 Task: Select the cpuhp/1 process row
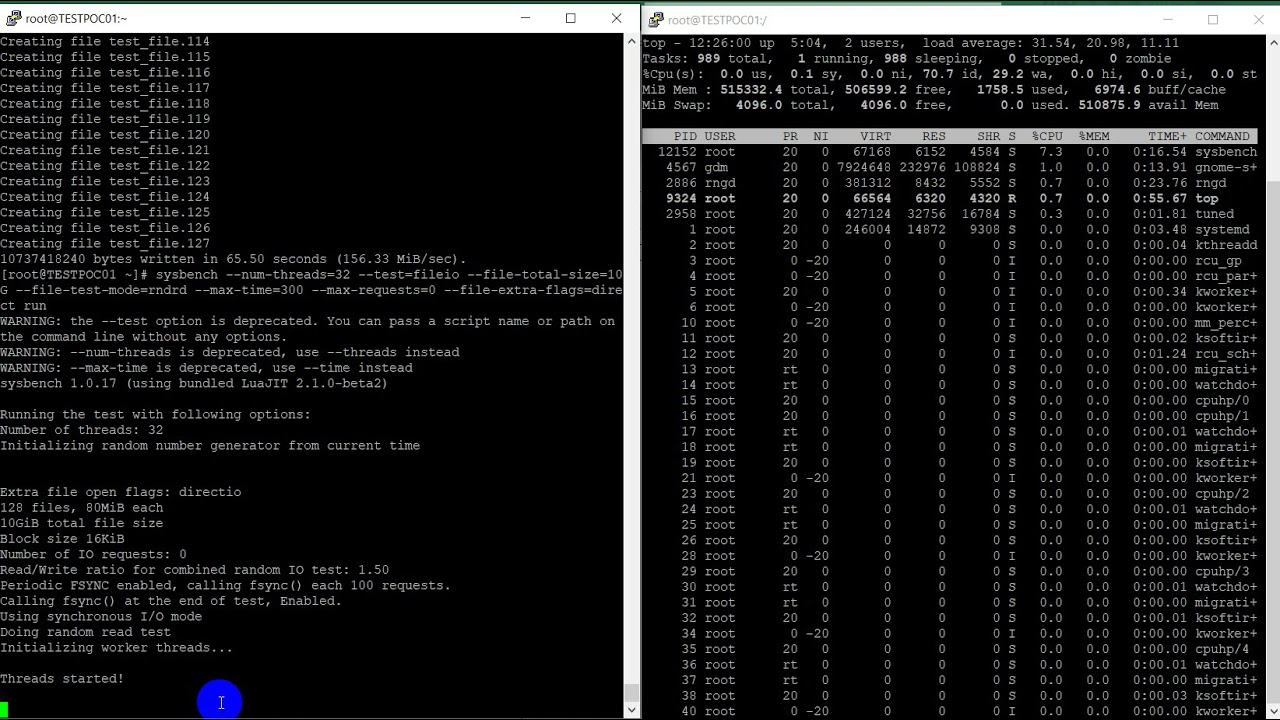950,416
